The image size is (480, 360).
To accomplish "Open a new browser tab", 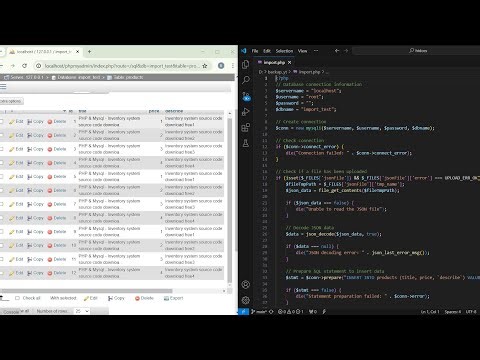I will coord(89,52).
